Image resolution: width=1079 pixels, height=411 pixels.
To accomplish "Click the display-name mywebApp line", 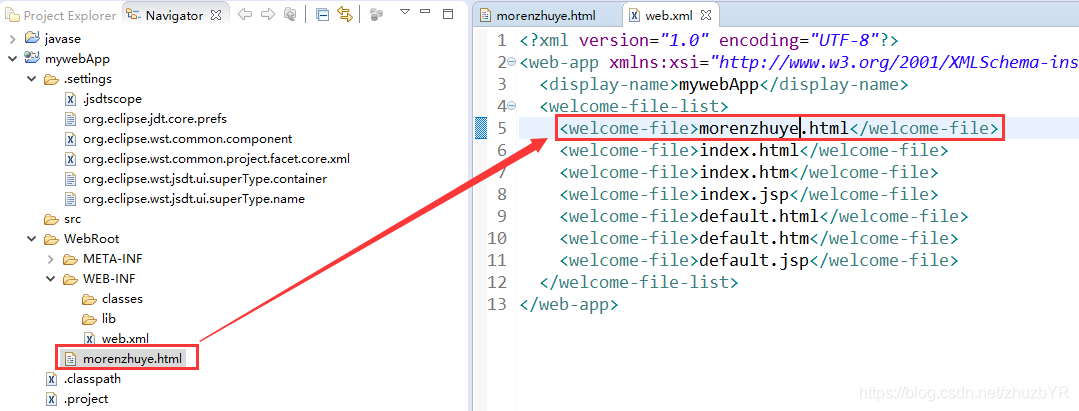I will click(x=724, y=85).
